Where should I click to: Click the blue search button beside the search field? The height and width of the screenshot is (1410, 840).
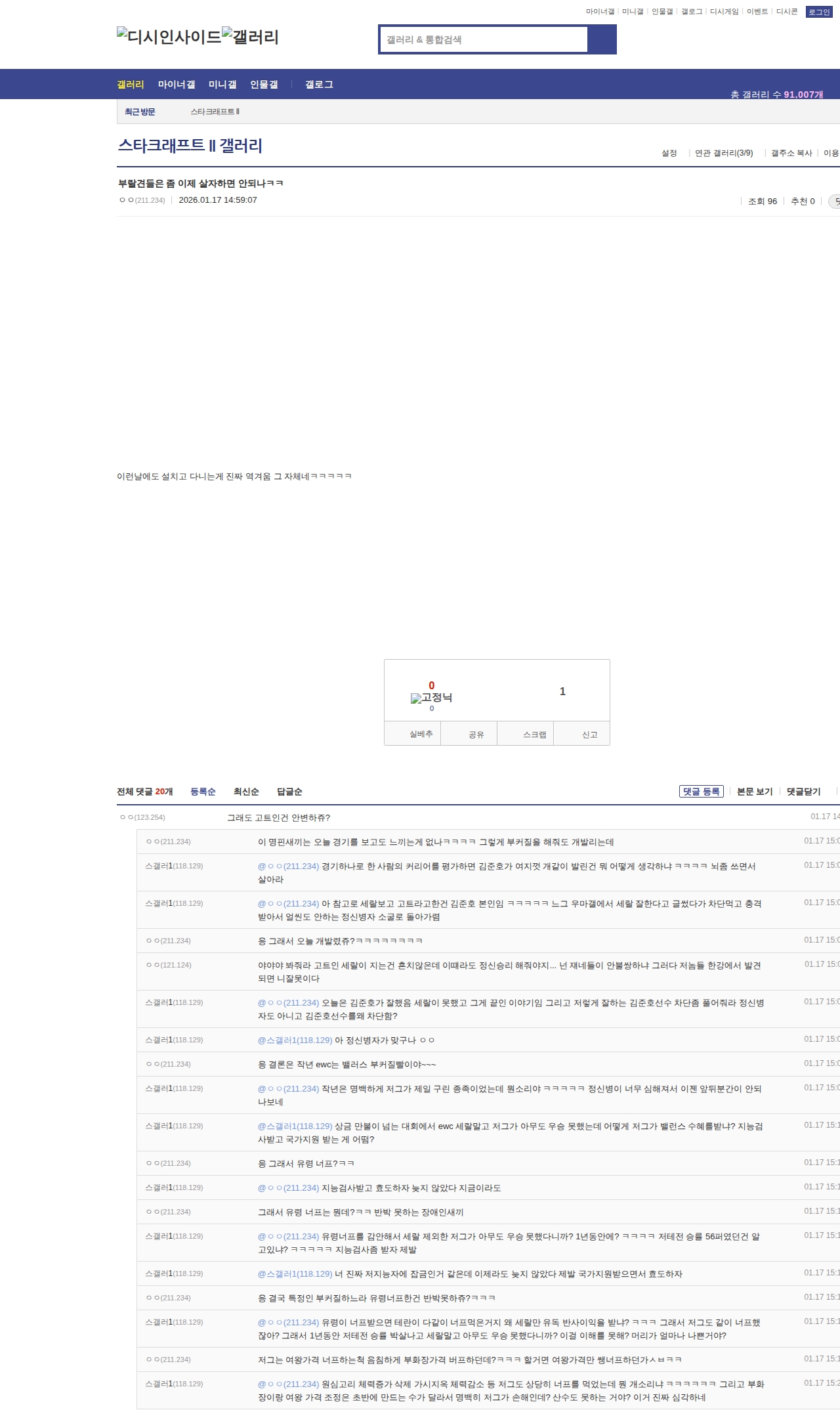[x=602, y=39]
